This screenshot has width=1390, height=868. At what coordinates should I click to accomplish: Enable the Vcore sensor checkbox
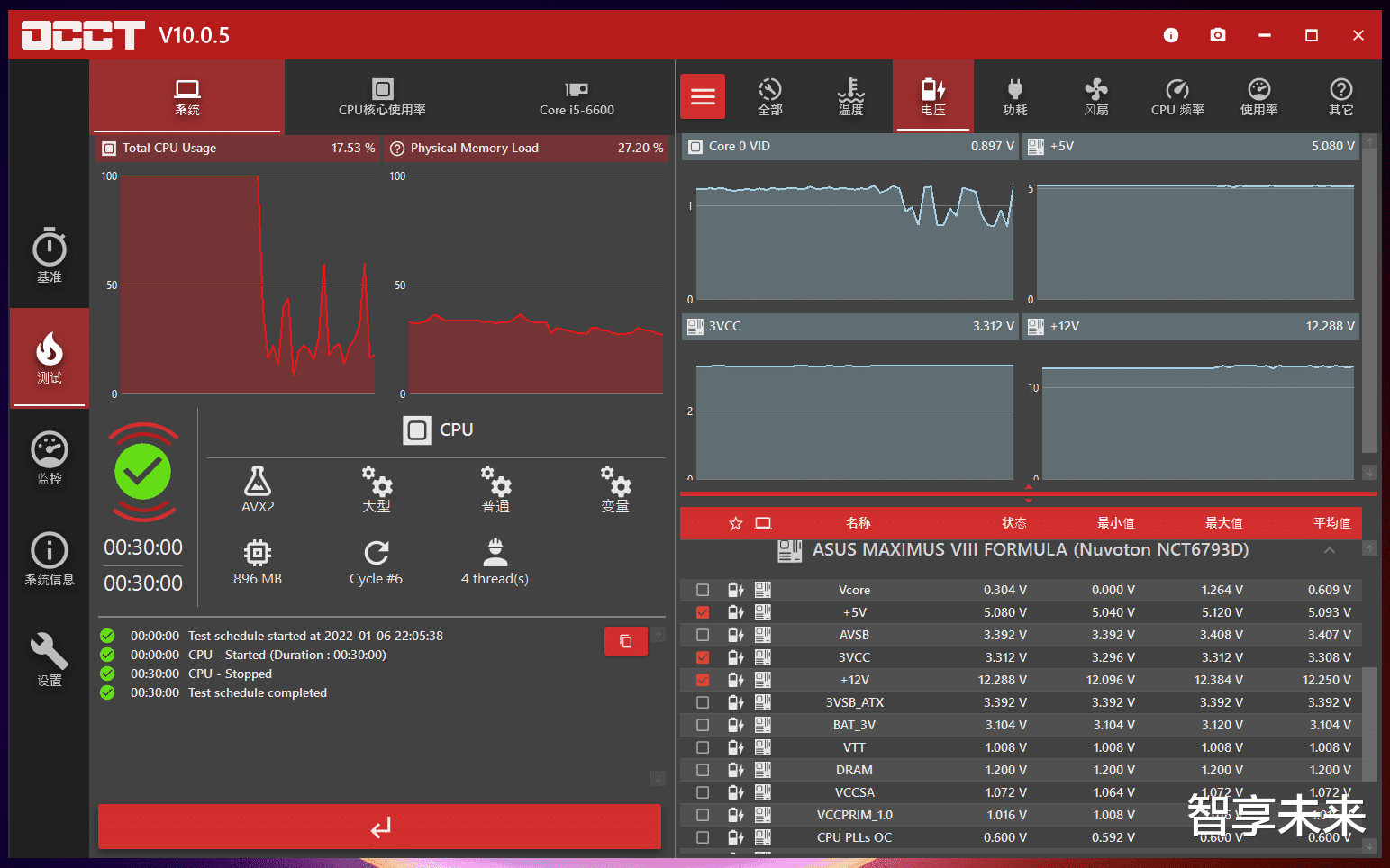[x=703, y=590]
